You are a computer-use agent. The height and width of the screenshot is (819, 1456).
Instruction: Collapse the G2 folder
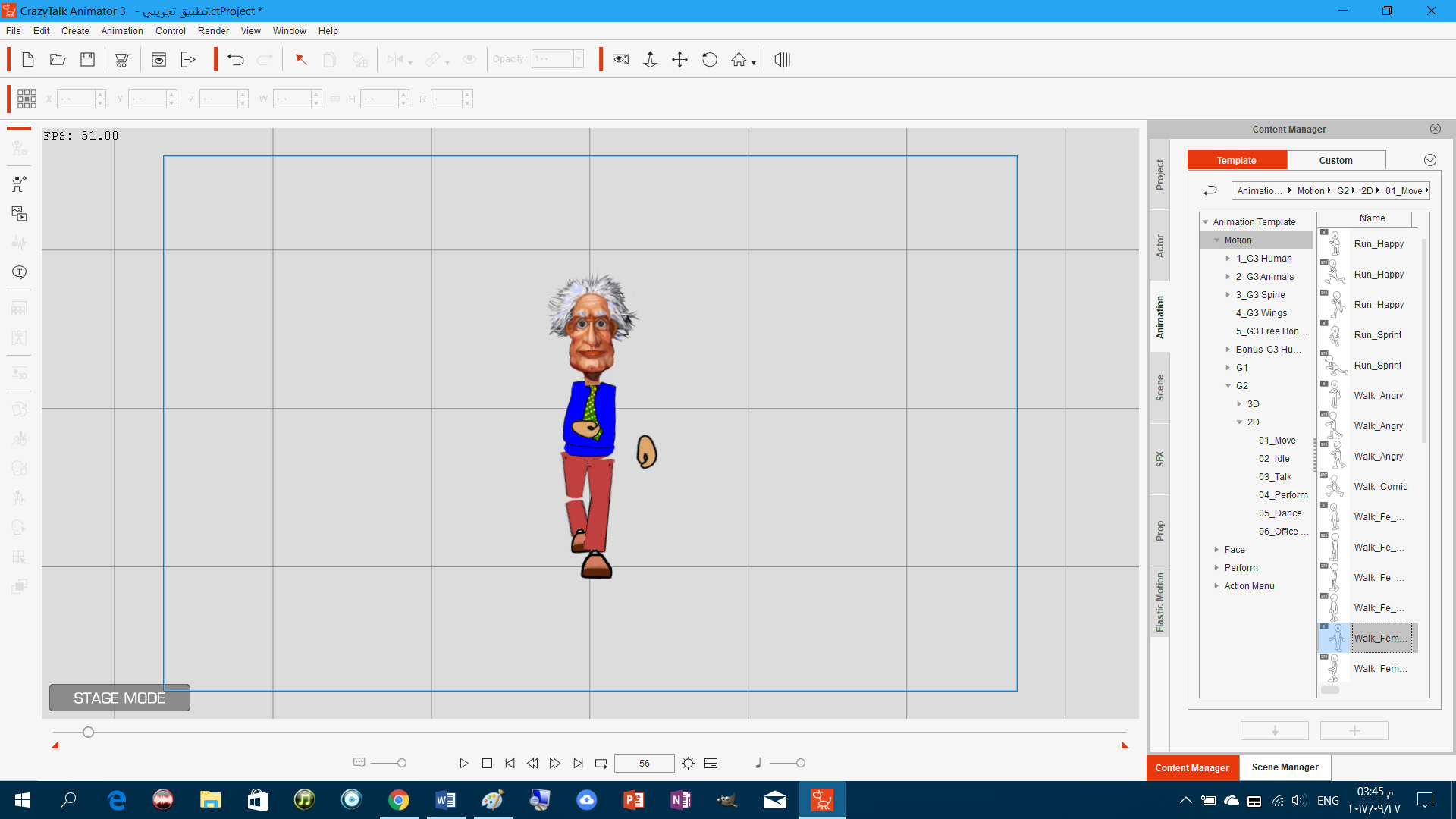click(1228, 386)
